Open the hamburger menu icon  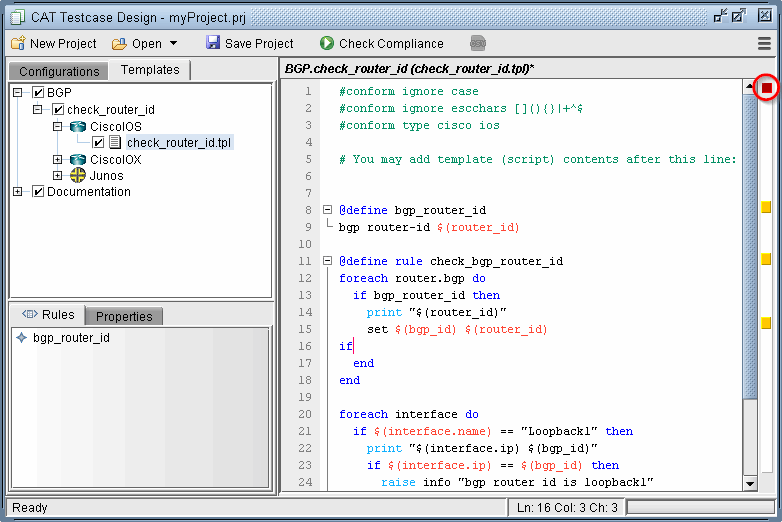click(x=765, y=43)
